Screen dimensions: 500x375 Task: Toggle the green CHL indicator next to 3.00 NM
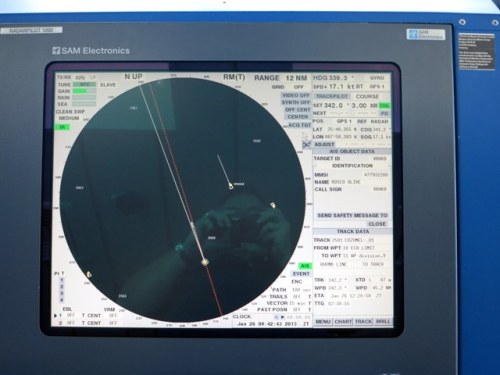(385, 106)
